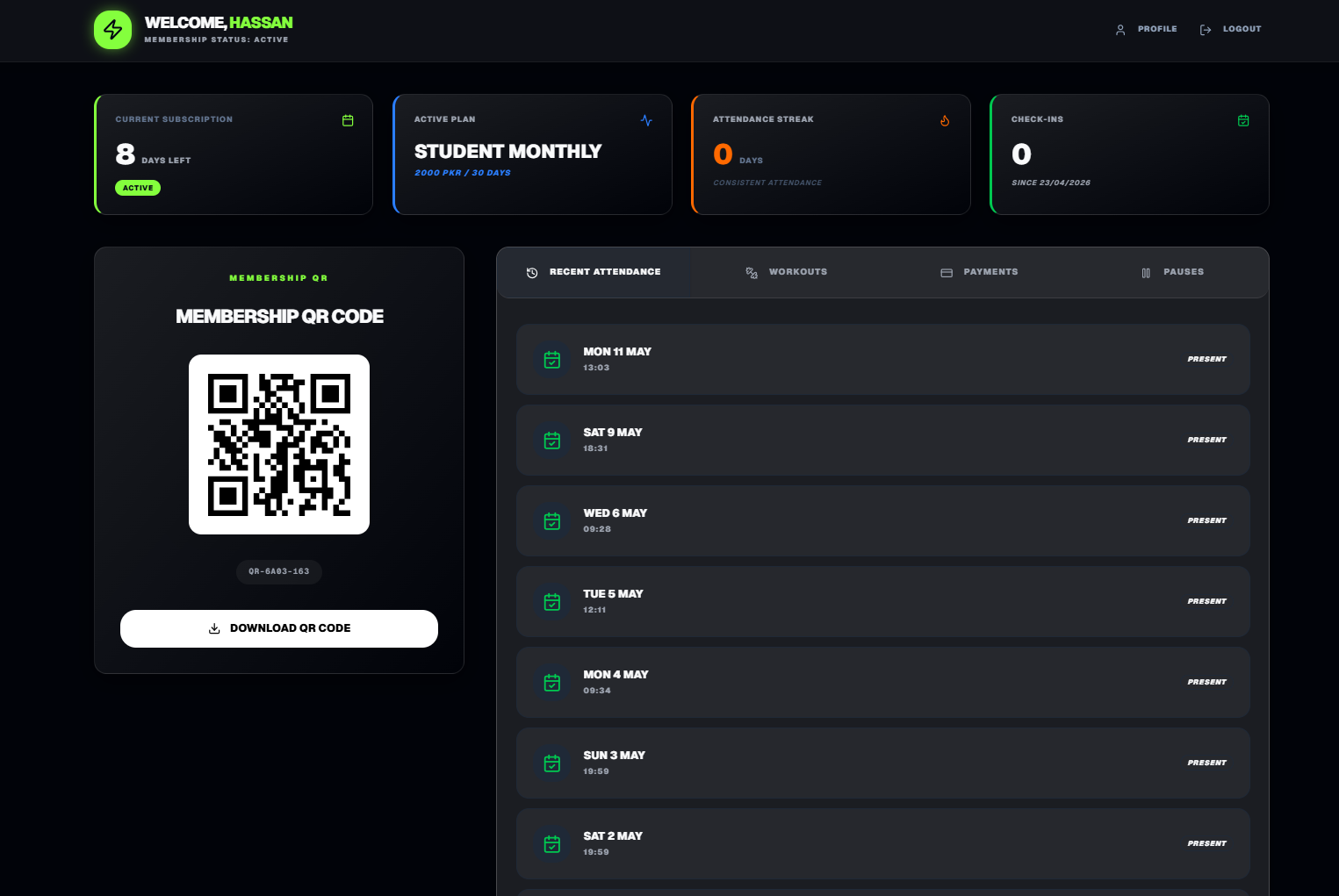This screenshot has height=896, width=1339.
Task: Click the 09:28 check-in time
Action: (597, 529)
